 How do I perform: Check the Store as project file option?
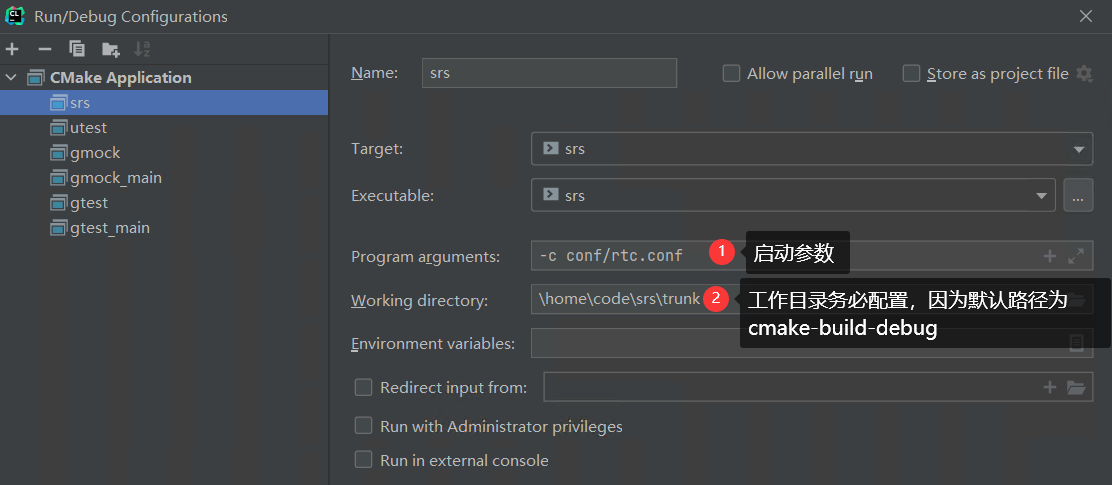pos(911,73)
